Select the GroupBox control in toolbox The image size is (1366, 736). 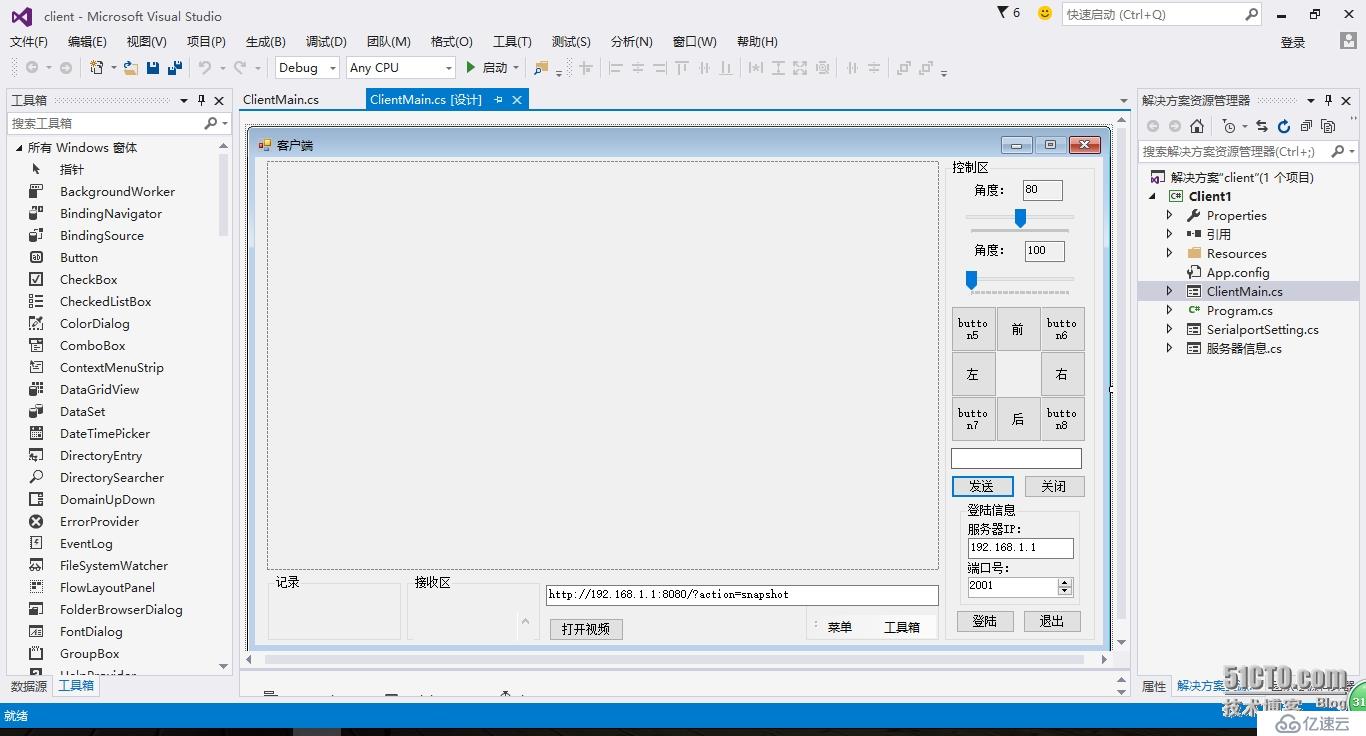point(89,653)
